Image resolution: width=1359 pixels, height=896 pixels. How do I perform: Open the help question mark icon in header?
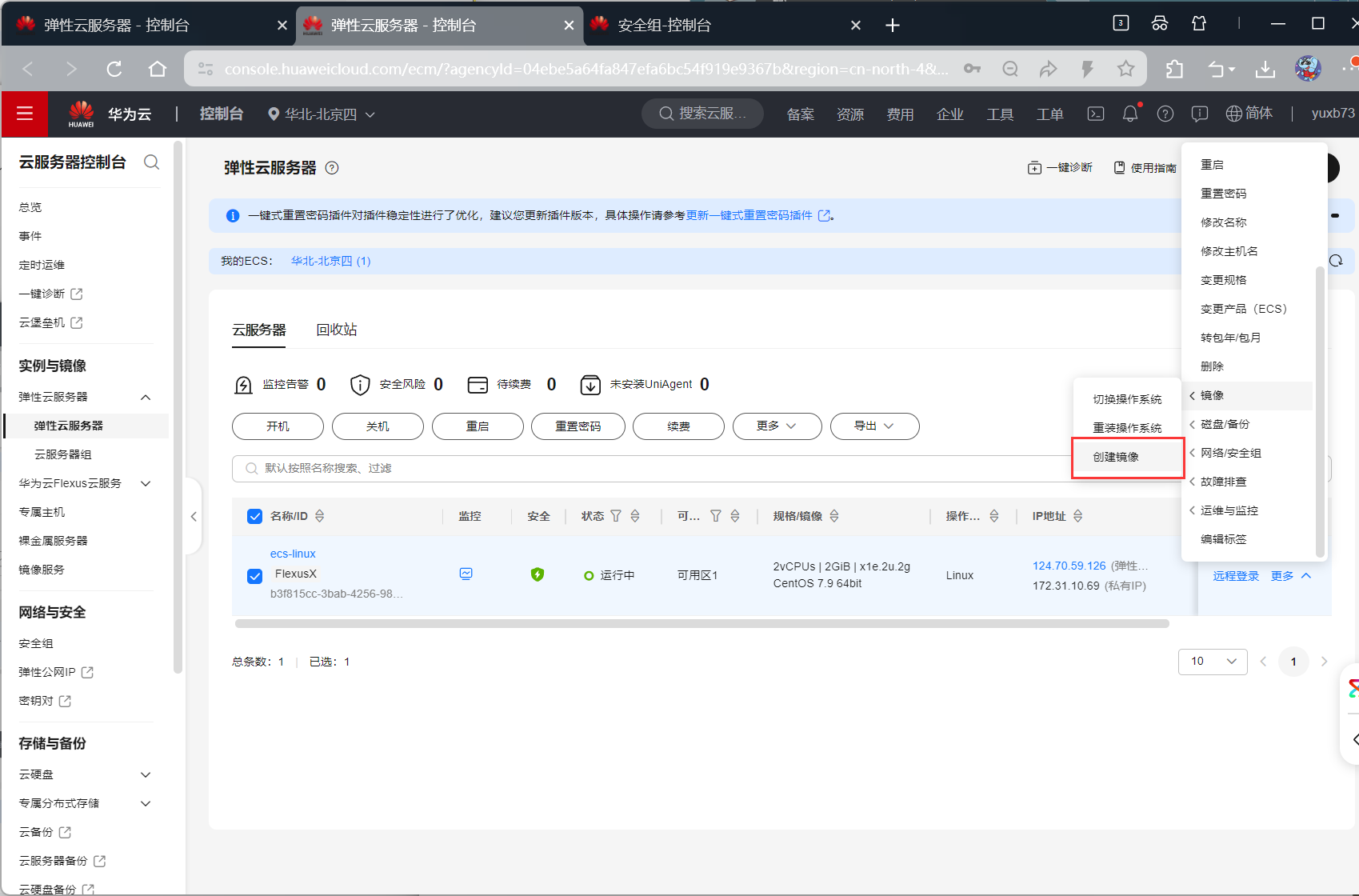click(1165, 114)
